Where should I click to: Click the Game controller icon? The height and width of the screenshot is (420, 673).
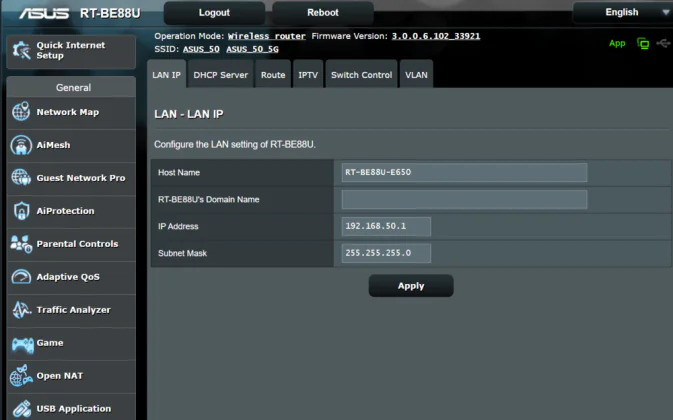pos(23,344)
